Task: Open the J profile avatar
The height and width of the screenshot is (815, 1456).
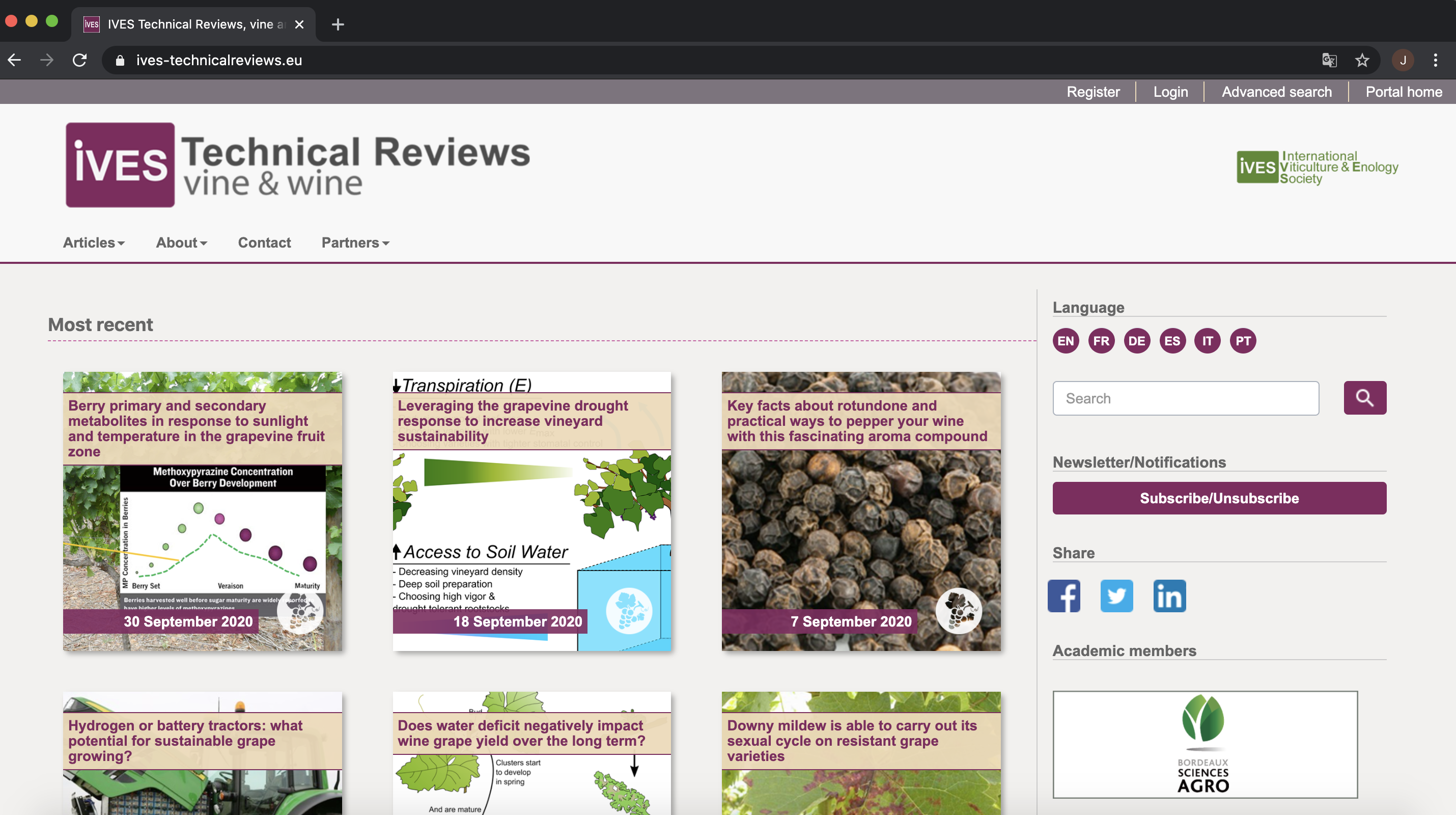Action: [x=1403, y=60]
